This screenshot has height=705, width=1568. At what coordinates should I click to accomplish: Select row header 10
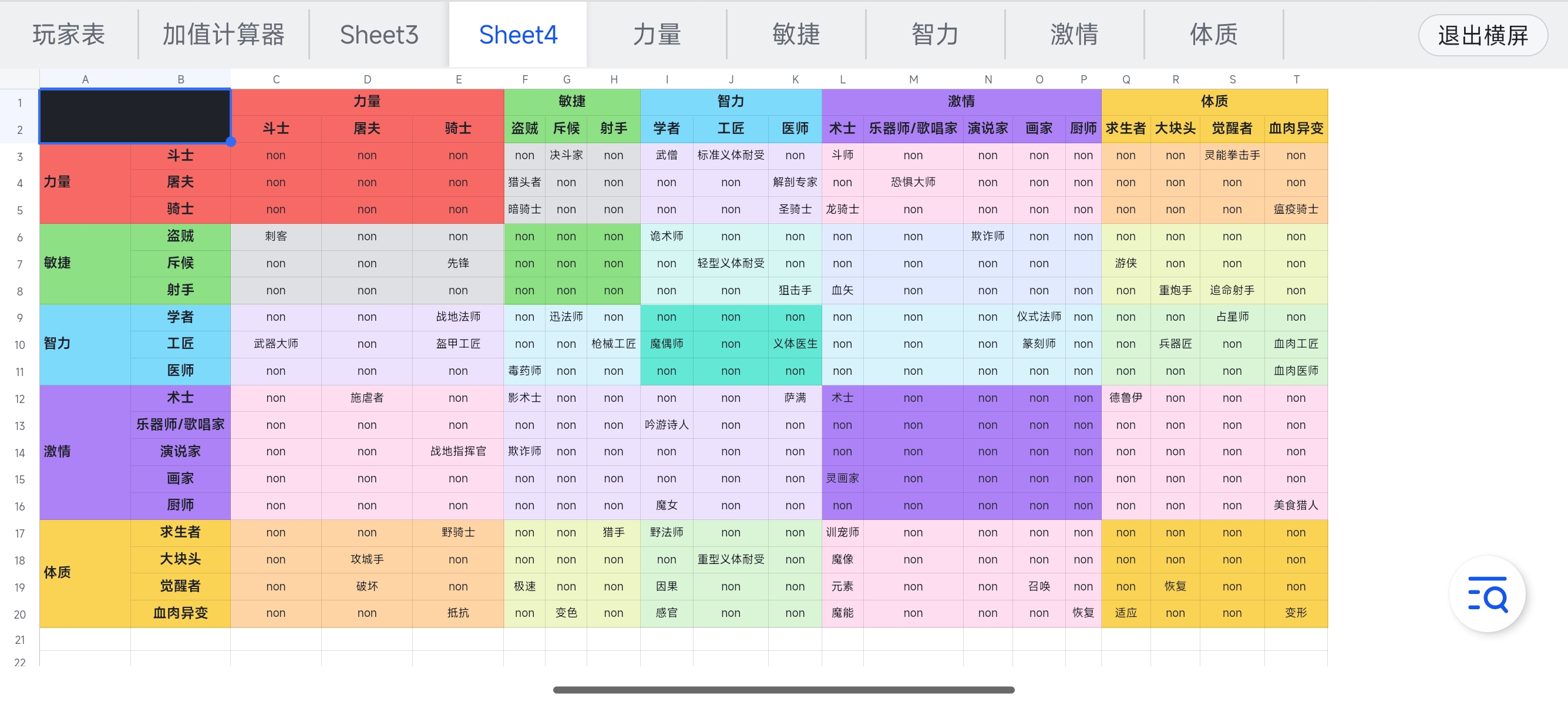click(x=19, y=345)
